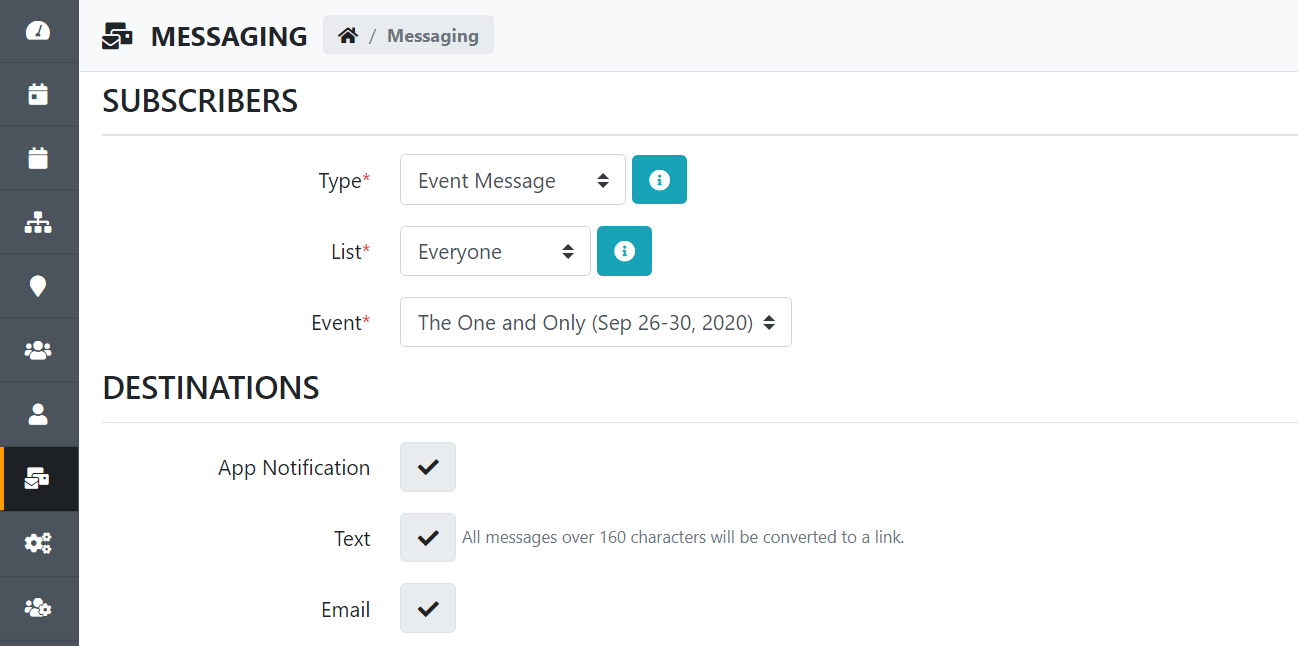The height and width of the screenshot is (646, 1298).
Task: Click the home icon in breadcrumb
Action: coord(348,36)
